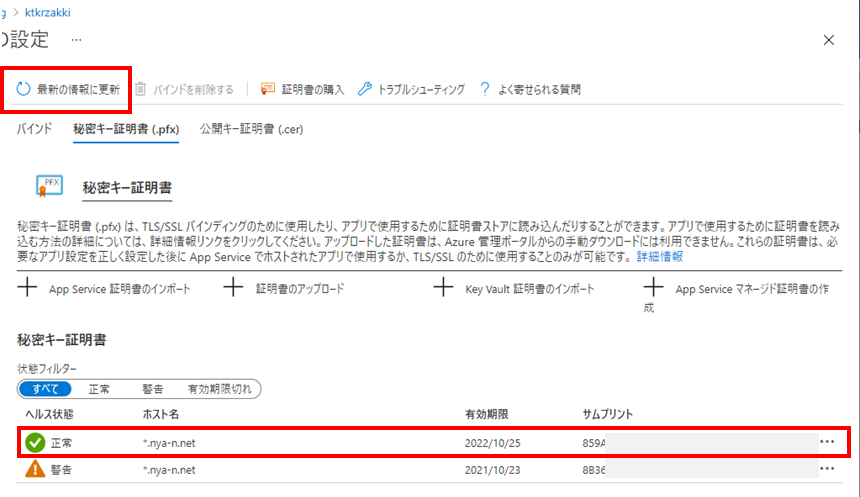This screenshot has height=497, width=860.
Task: Click 証明書のアップロード label
Action: 300,289
